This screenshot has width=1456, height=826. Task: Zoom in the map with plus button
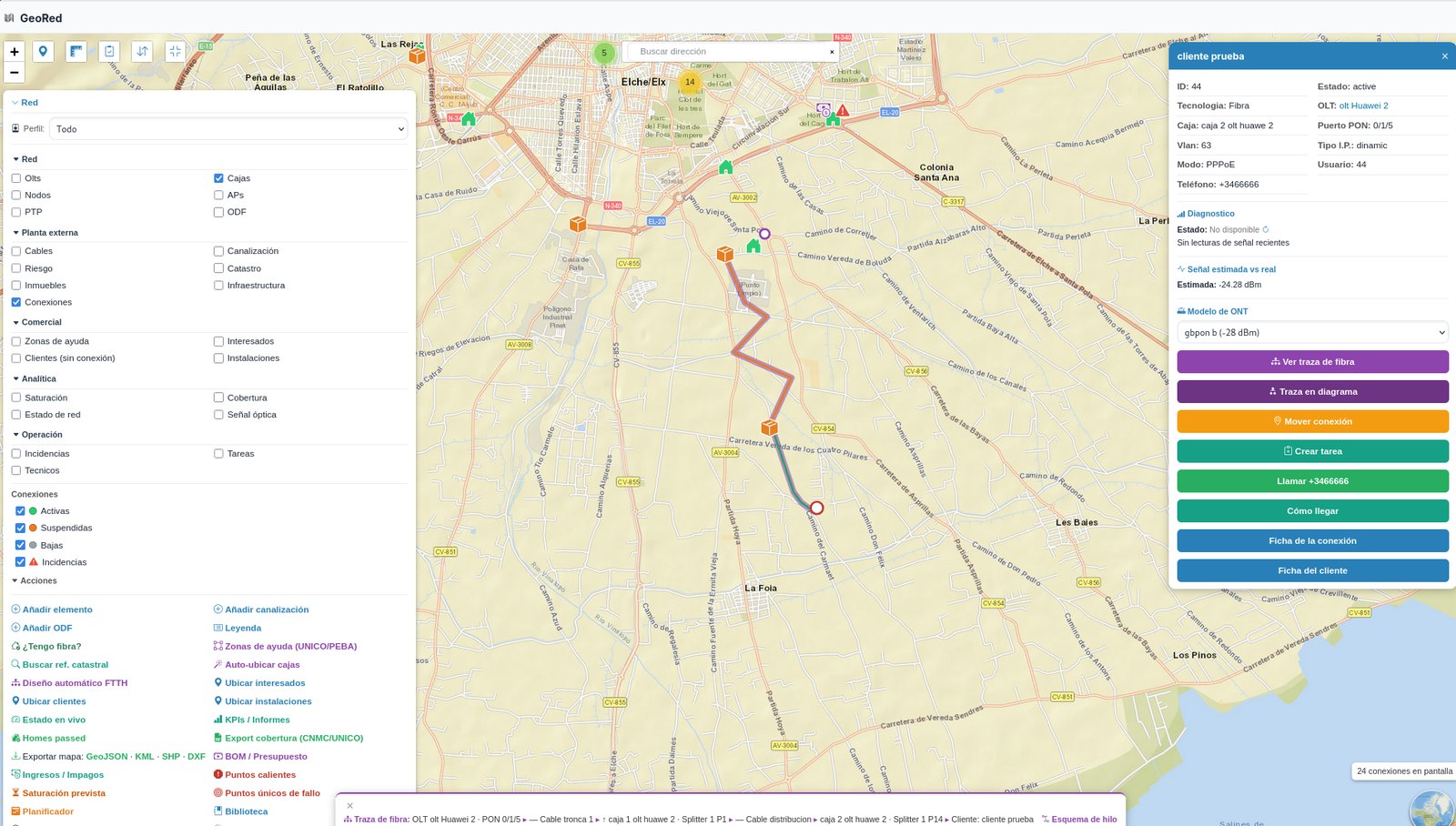(x=15, y=52)
